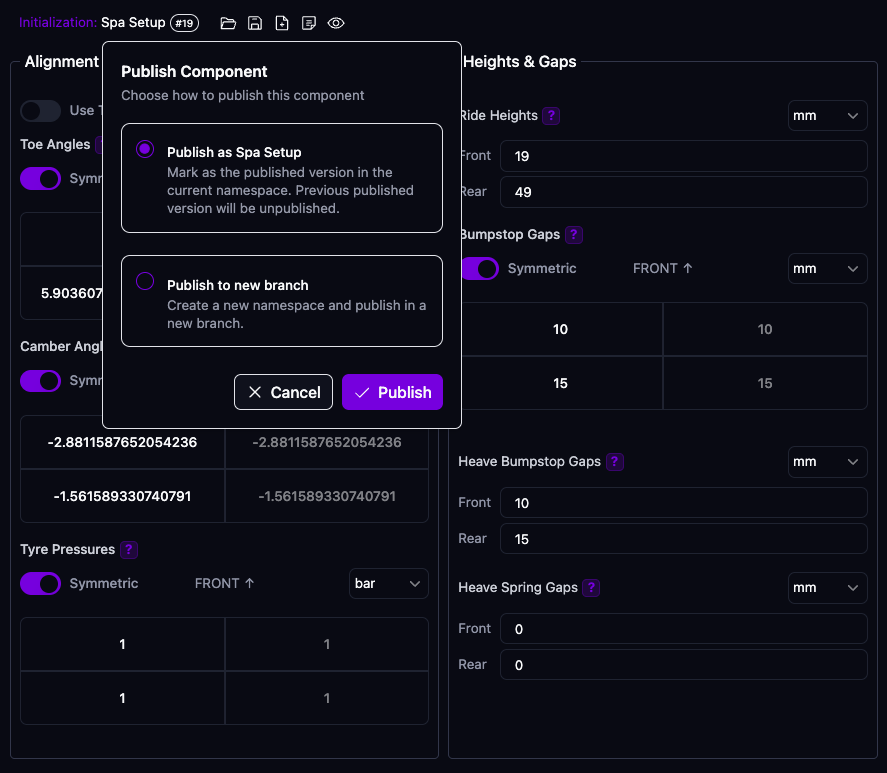The height and width of the screenshot is (773, 887).
Task: Open Heave Spring Gaps help icon
Action: 592,588
